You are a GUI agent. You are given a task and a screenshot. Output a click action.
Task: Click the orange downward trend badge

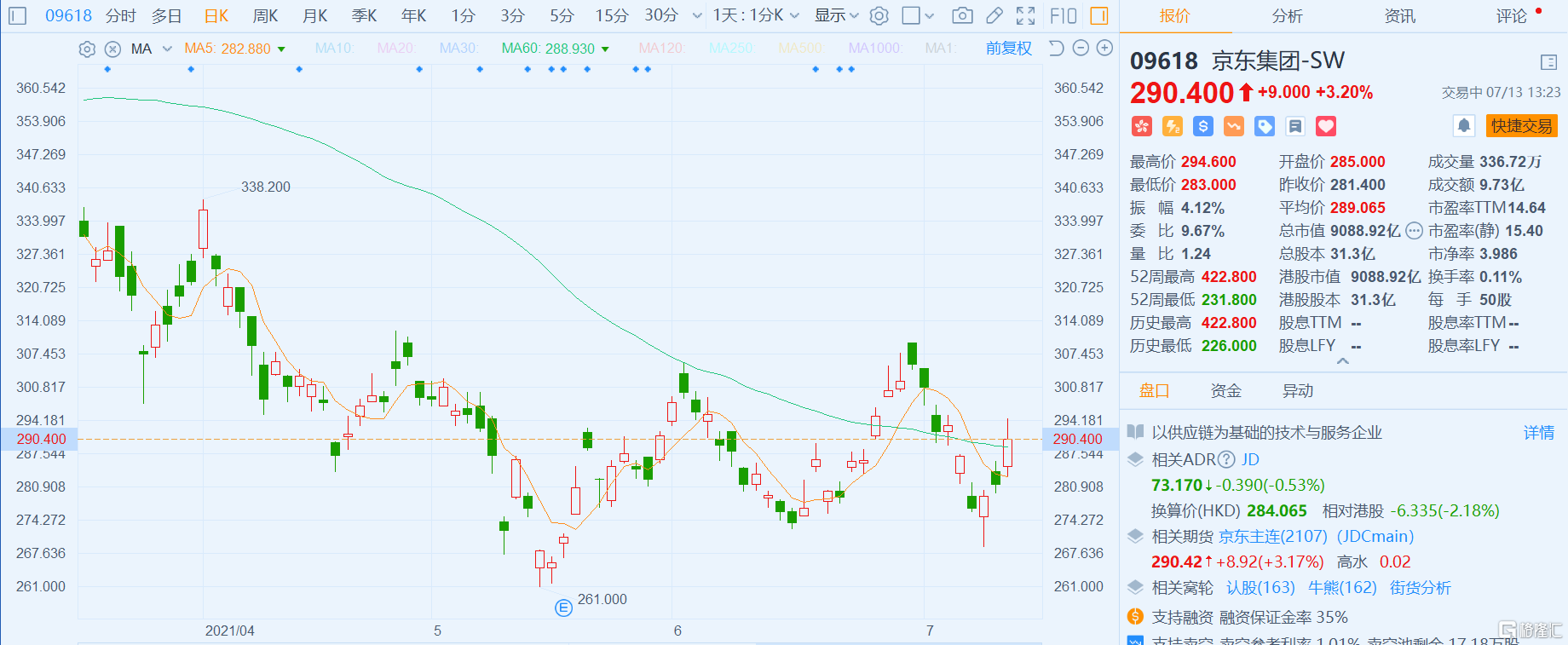point(1234,126)
